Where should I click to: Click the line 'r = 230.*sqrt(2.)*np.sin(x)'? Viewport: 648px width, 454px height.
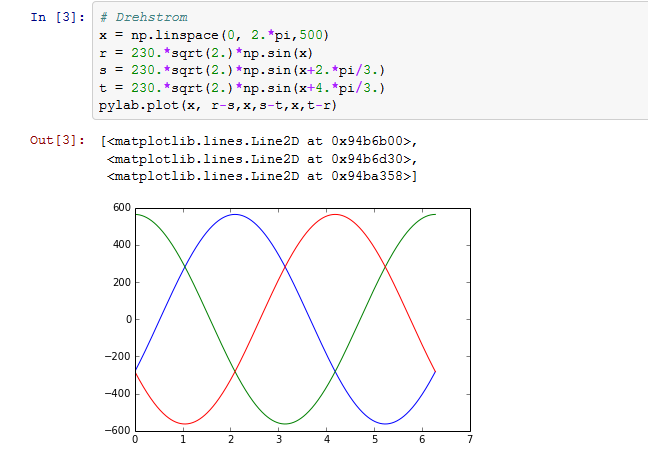[x=206, y=53]
